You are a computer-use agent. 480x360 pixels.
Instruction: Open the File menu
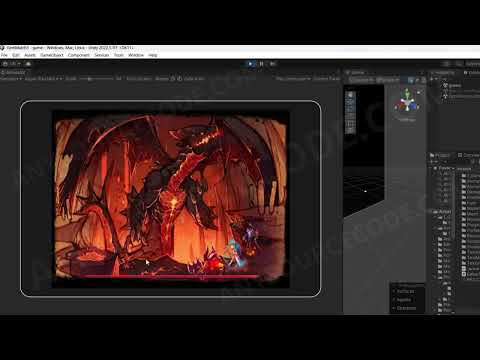point(4,55)
